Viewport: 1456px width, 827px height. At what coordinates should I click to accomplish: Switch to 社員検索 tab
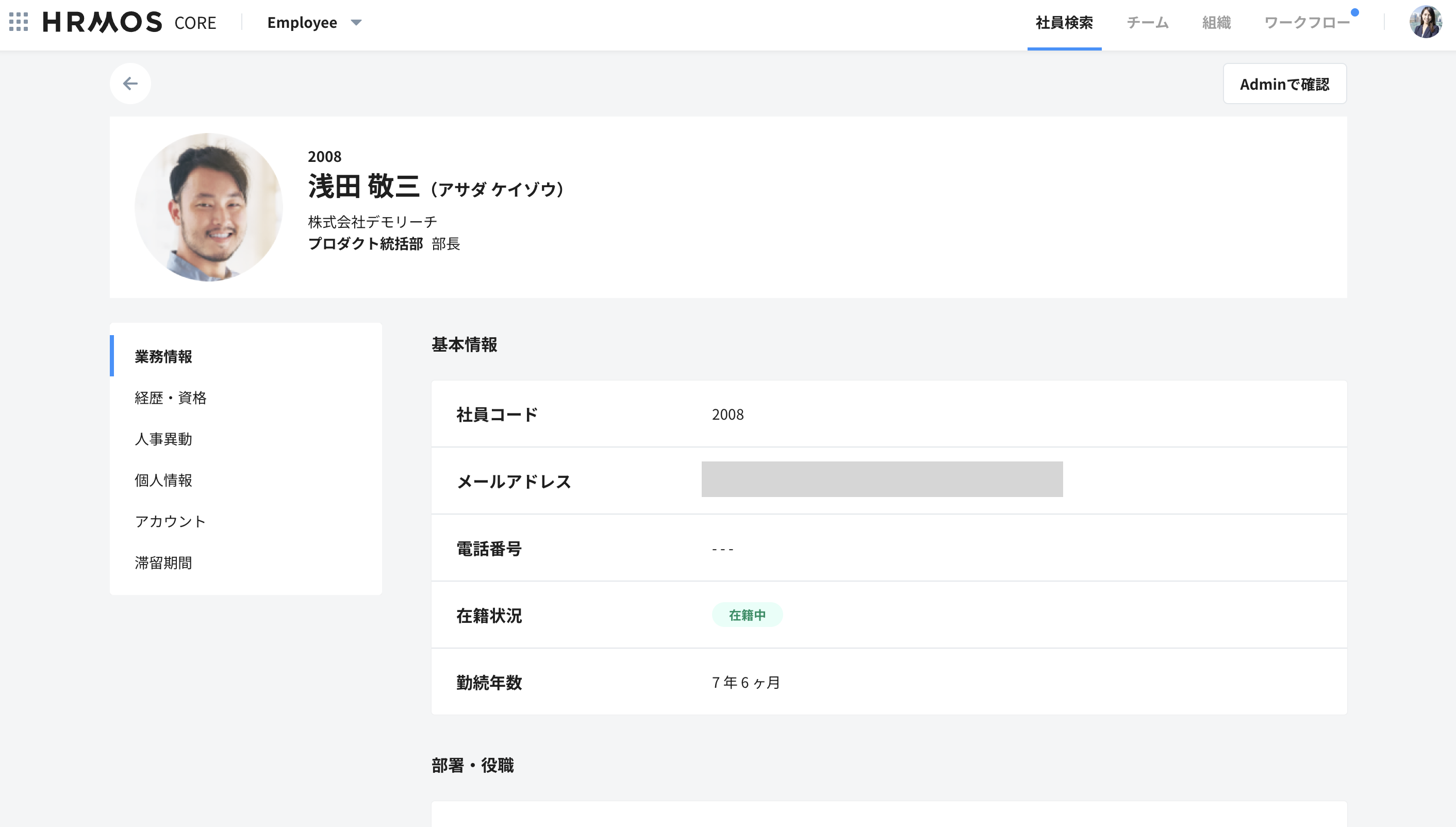coord(1064,23)
